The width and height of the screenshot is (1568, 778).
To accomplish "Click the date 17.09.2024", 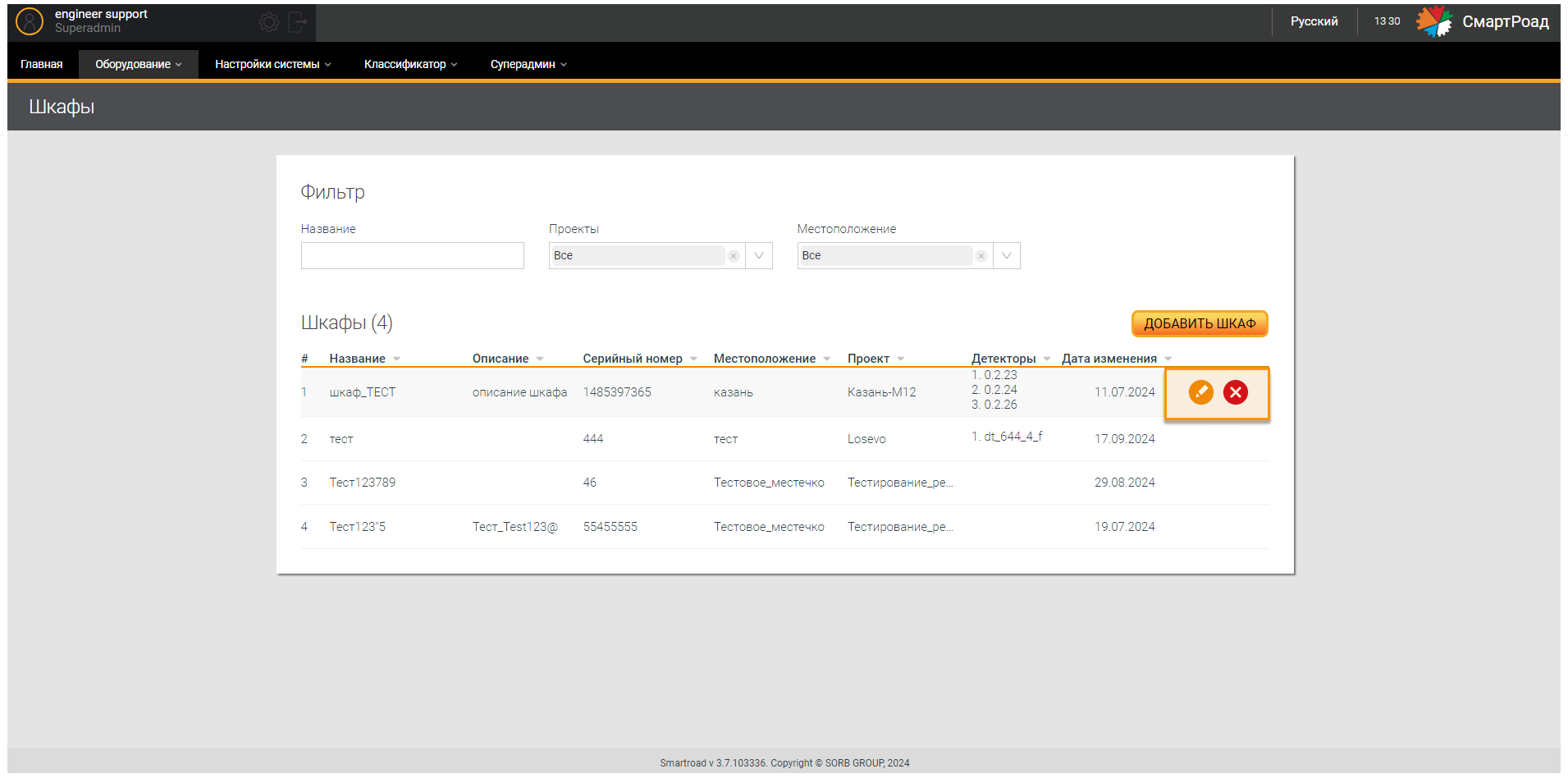I will point(1125,439).
